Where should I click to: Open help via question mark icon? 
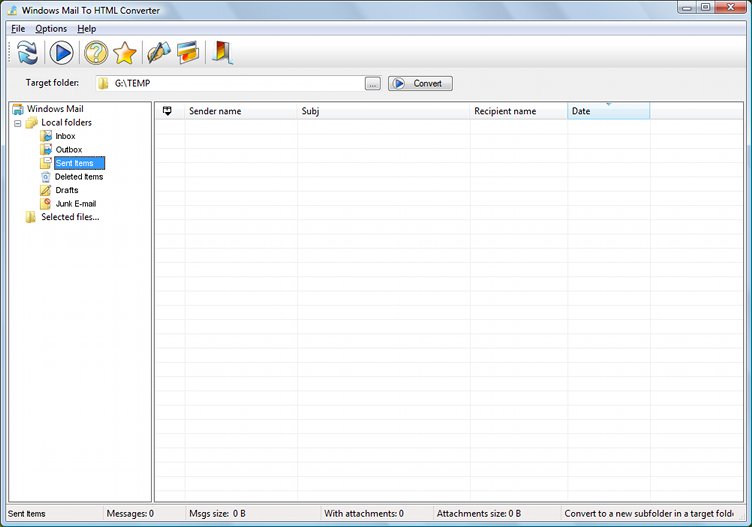(96, 52)
